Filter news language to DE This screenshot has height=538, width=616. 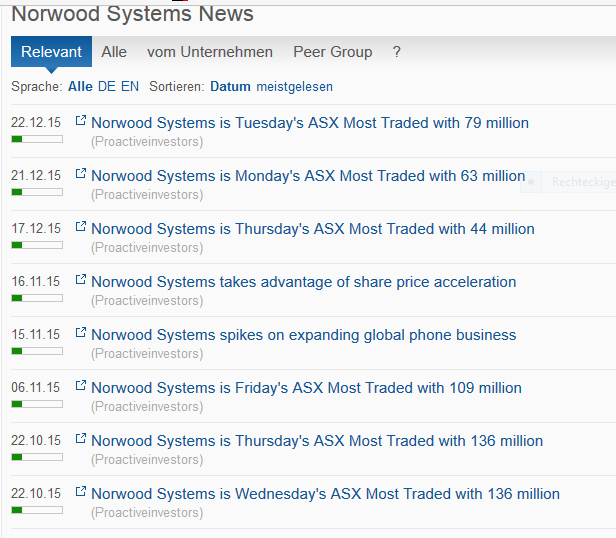[106, 87]
